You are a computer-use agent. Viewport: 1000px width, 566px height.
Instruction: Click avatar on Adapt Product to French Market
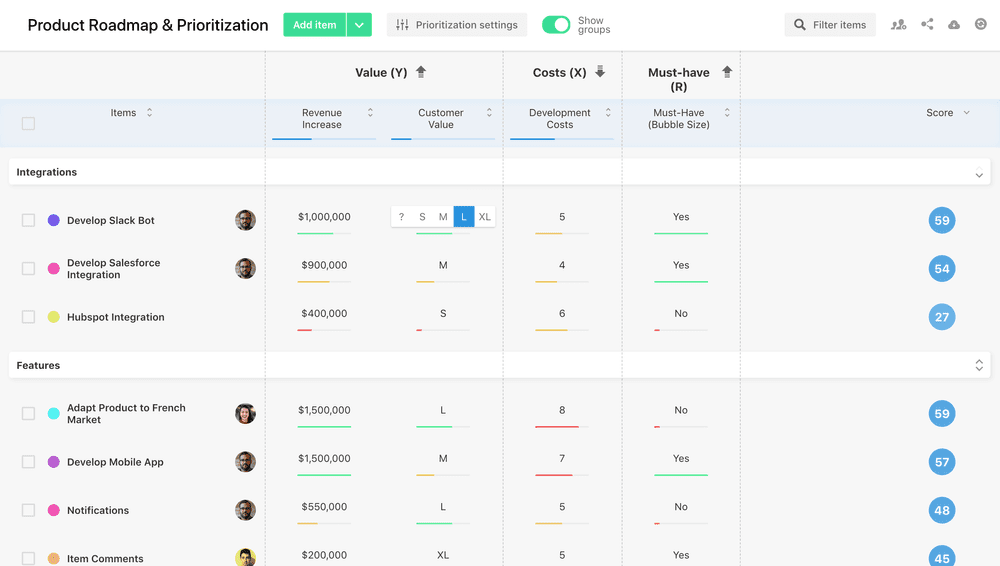246,413
